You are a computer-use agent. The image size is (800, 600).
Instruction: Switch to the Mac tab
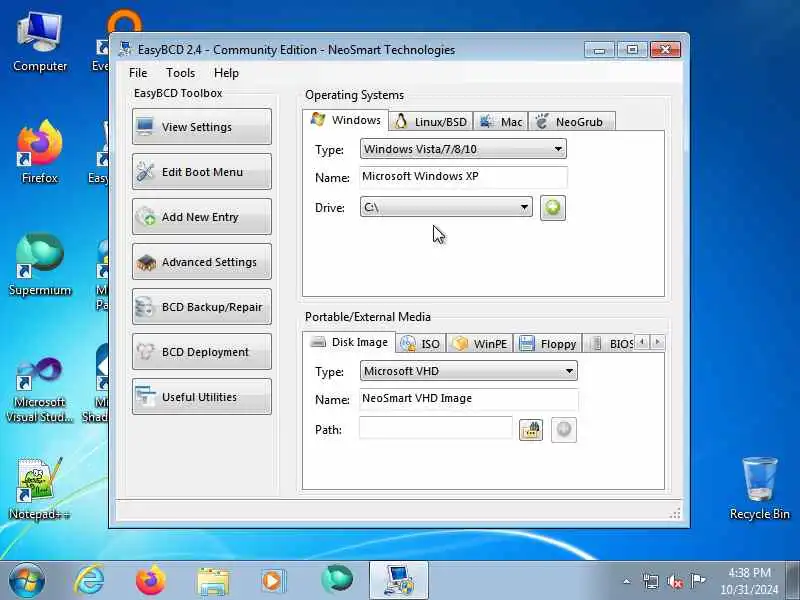click(501, 121)
